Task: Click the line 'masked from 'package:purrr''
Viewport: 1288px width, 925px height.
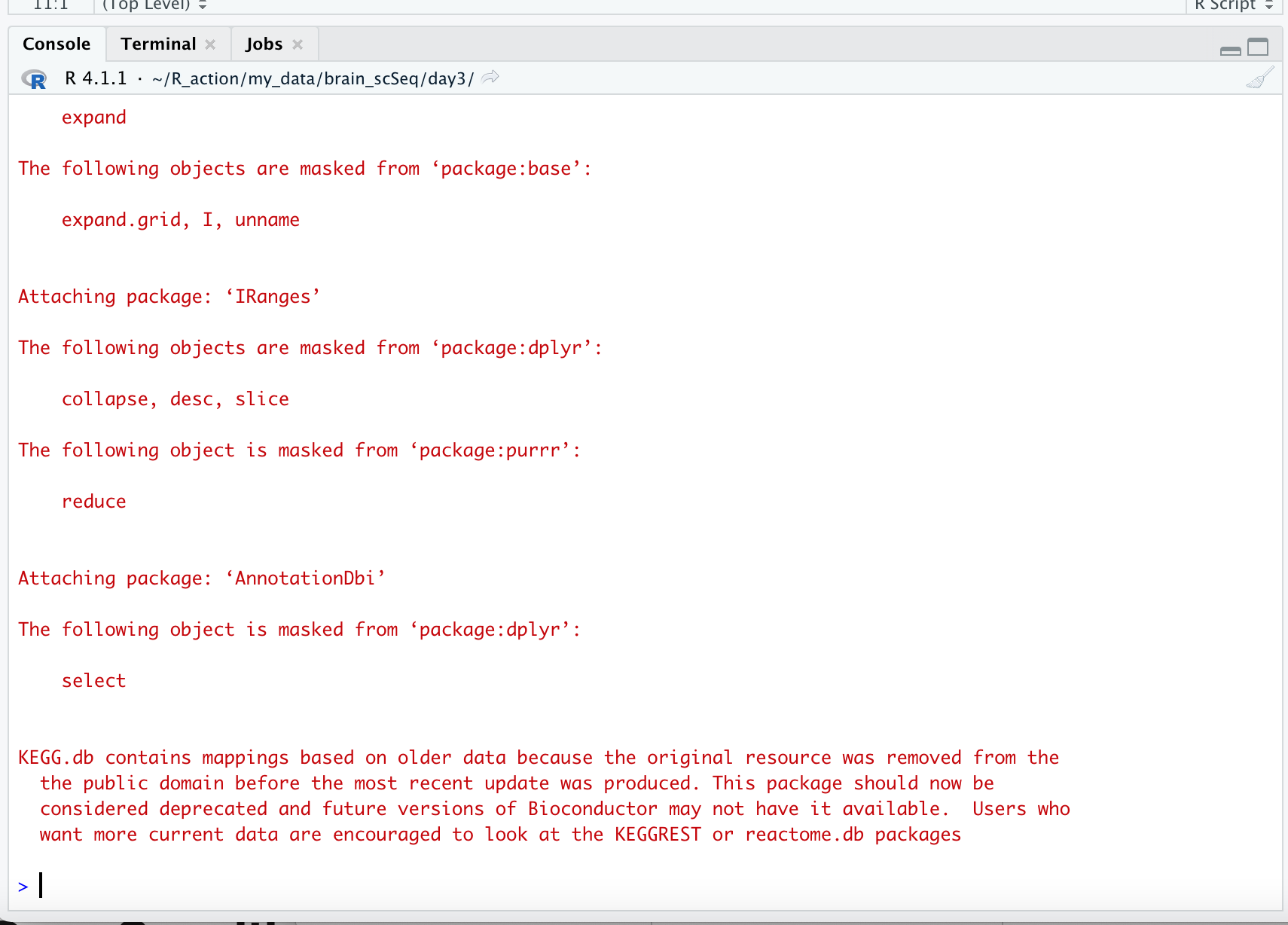Action: [x=300, y=450]
